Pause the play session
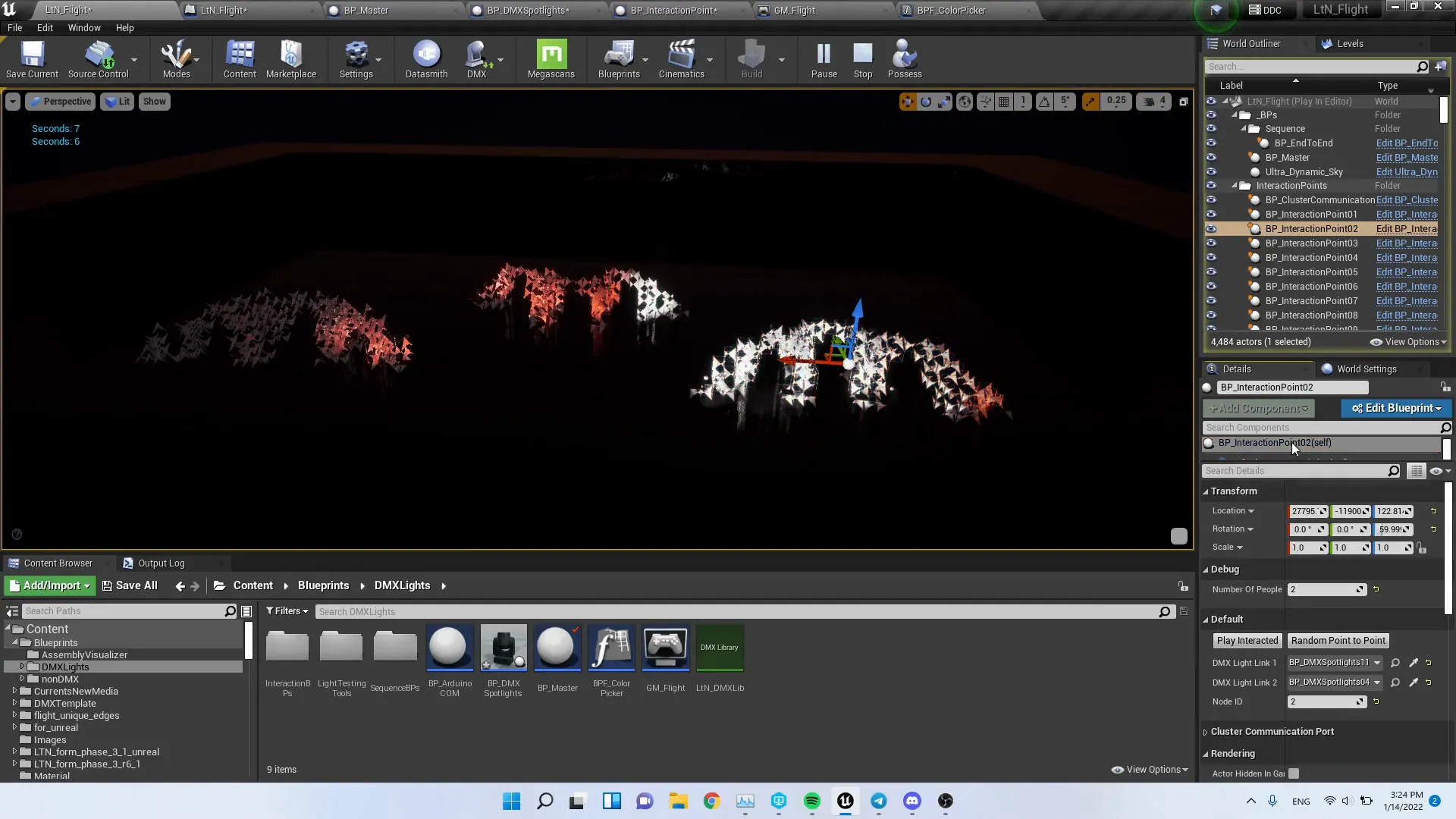 (x=824, y=59)
